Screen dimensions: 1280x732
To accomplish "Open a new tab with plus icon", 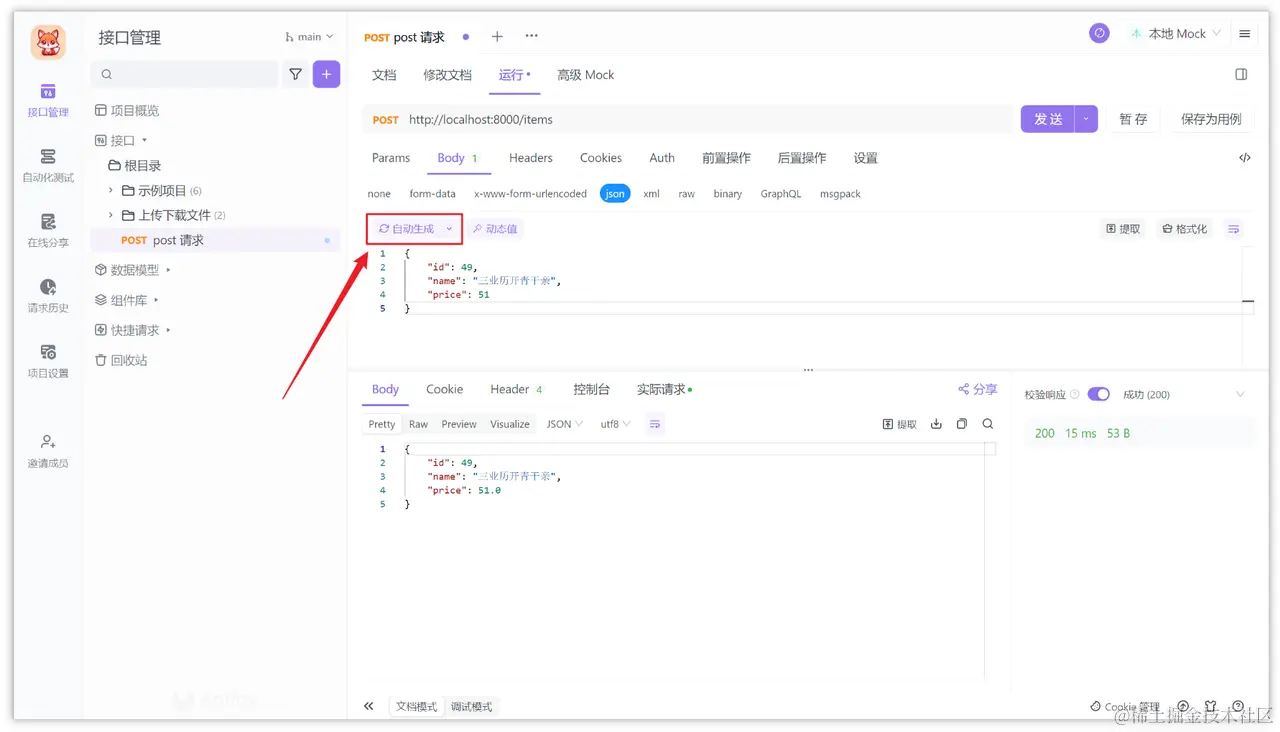I will coord(497,37).
